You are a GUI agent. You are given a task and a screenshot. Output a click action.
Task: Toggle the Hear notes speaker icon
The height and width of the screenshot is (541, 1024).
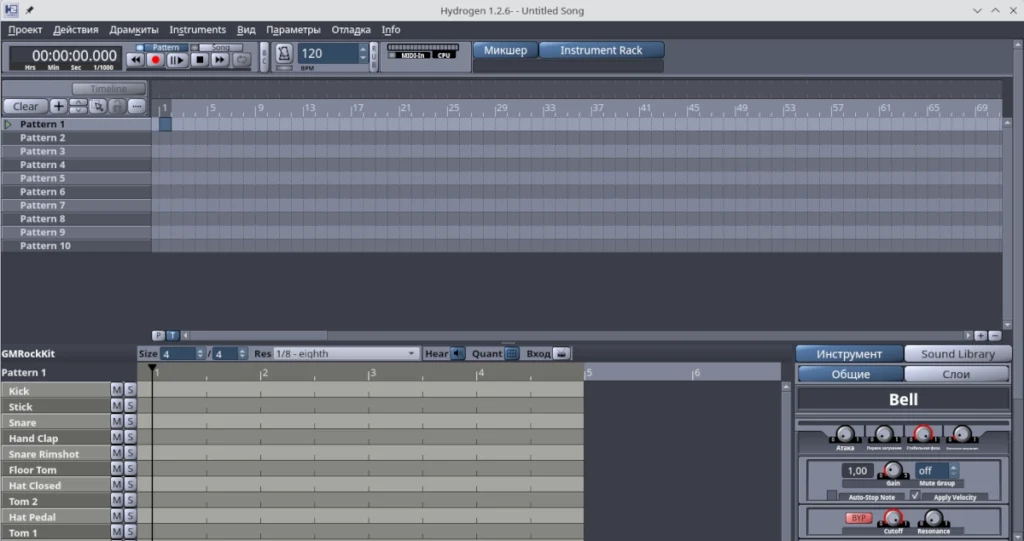tap(458, 353)
